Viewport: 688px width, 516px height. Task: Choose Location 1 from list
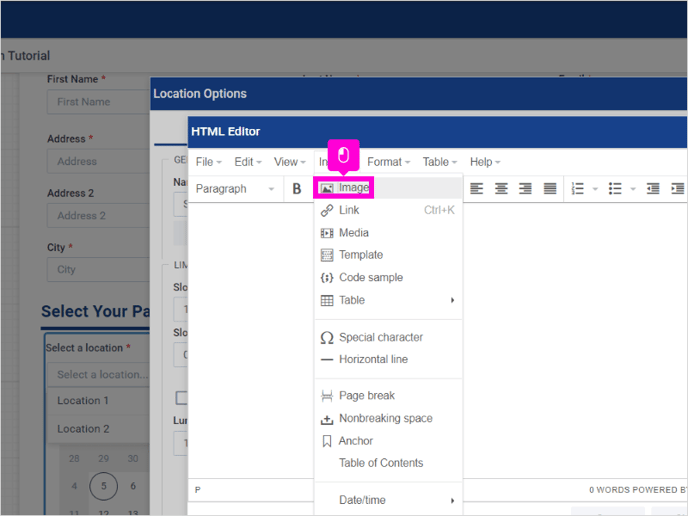click(x=99, y=401)
